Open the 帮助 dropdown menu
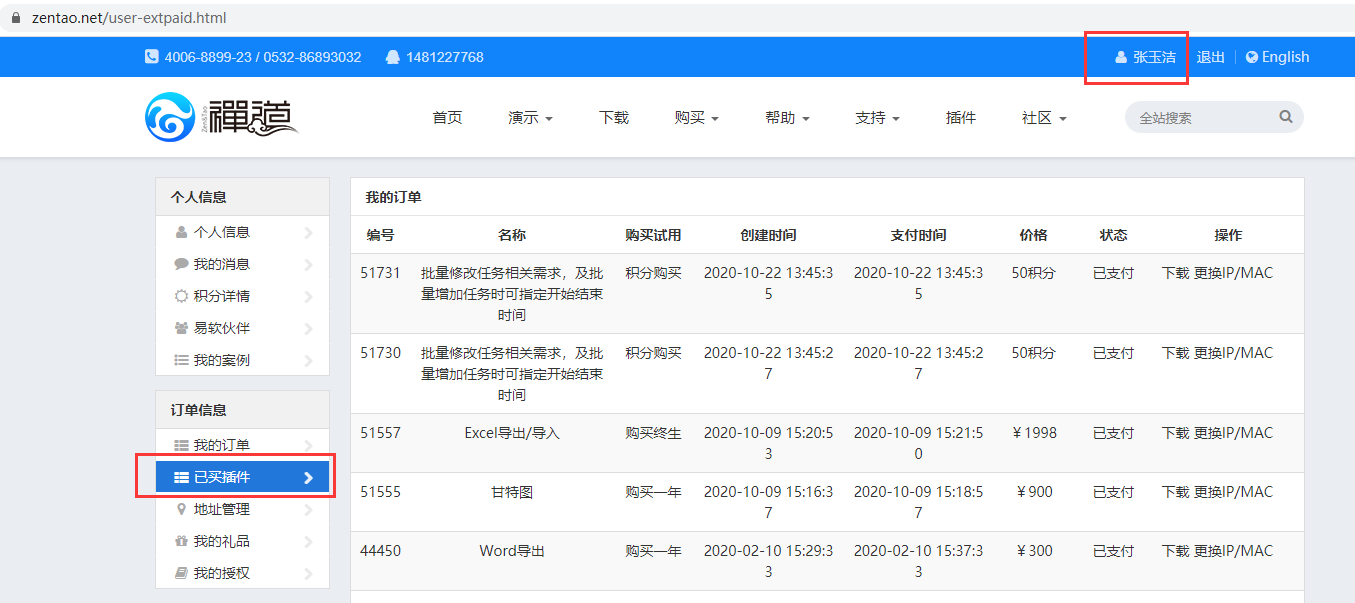The height and width of the screenshot is (603, 1355). pyautogui.click(x=787, y=118)
